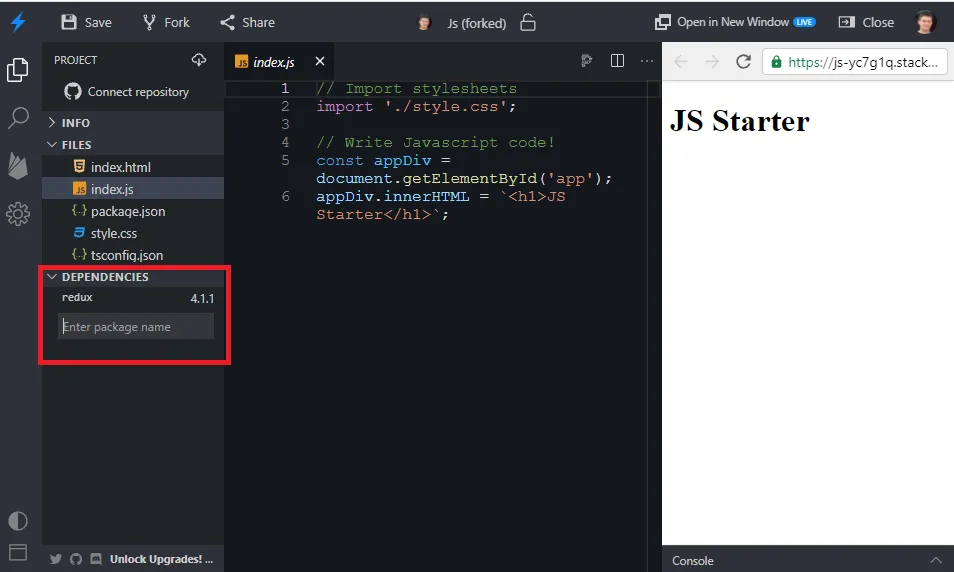This screenshot has height=572, width=954.
Task: Open the Explorer files sidebar icon
Action: pyautogui.click(x=18, y=70)
